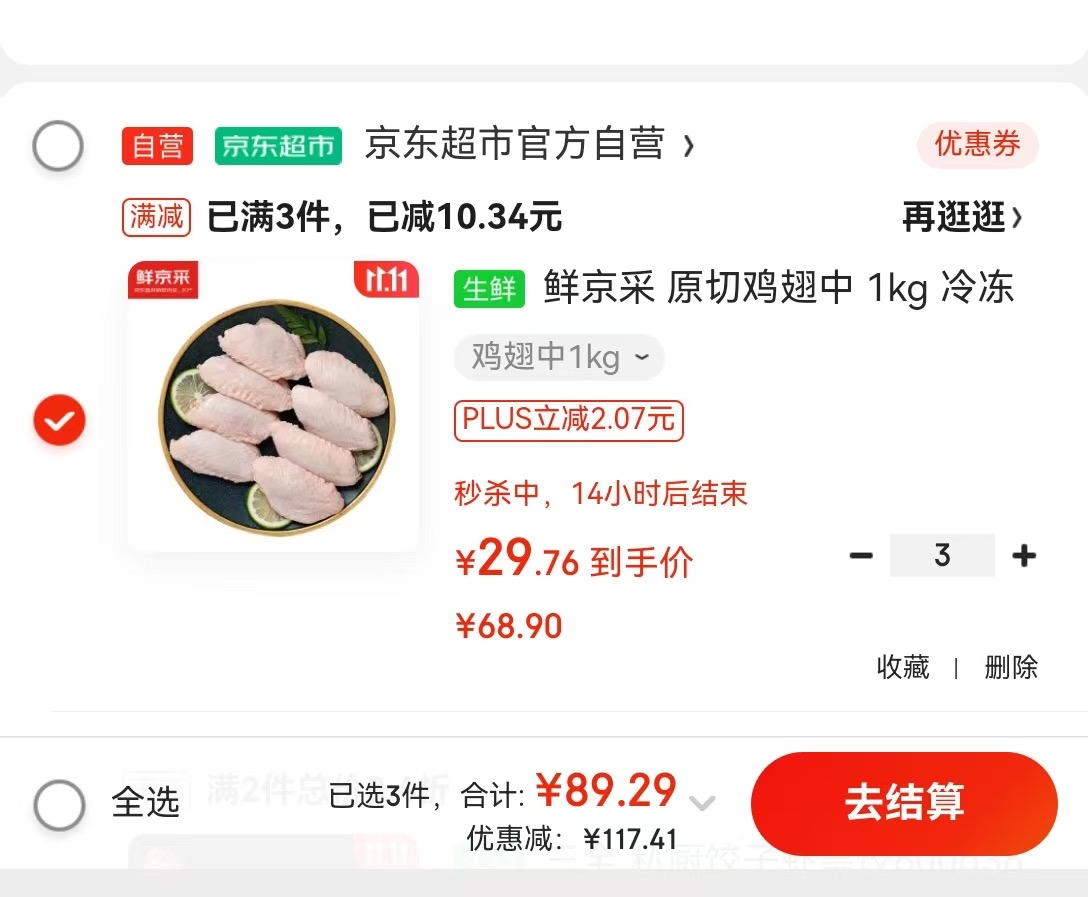Uncheck the 鸡翅中 item checkbox
The width and height of the screenshot is (1088, 897).
[x=60, y=420]
